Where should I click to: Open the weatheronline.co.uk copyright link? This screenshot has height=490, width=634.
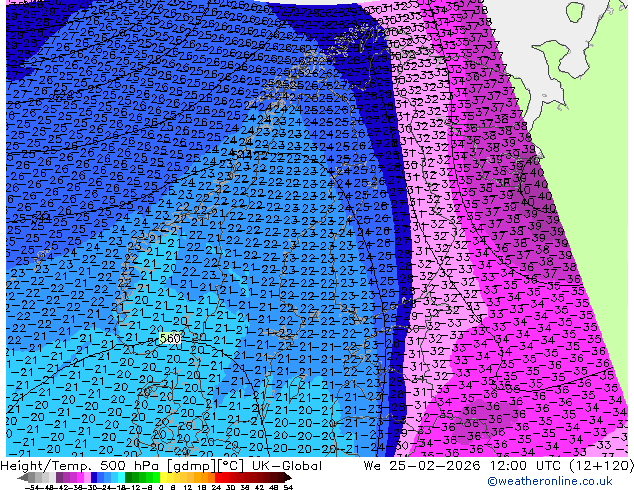click(x=550, y=481)
